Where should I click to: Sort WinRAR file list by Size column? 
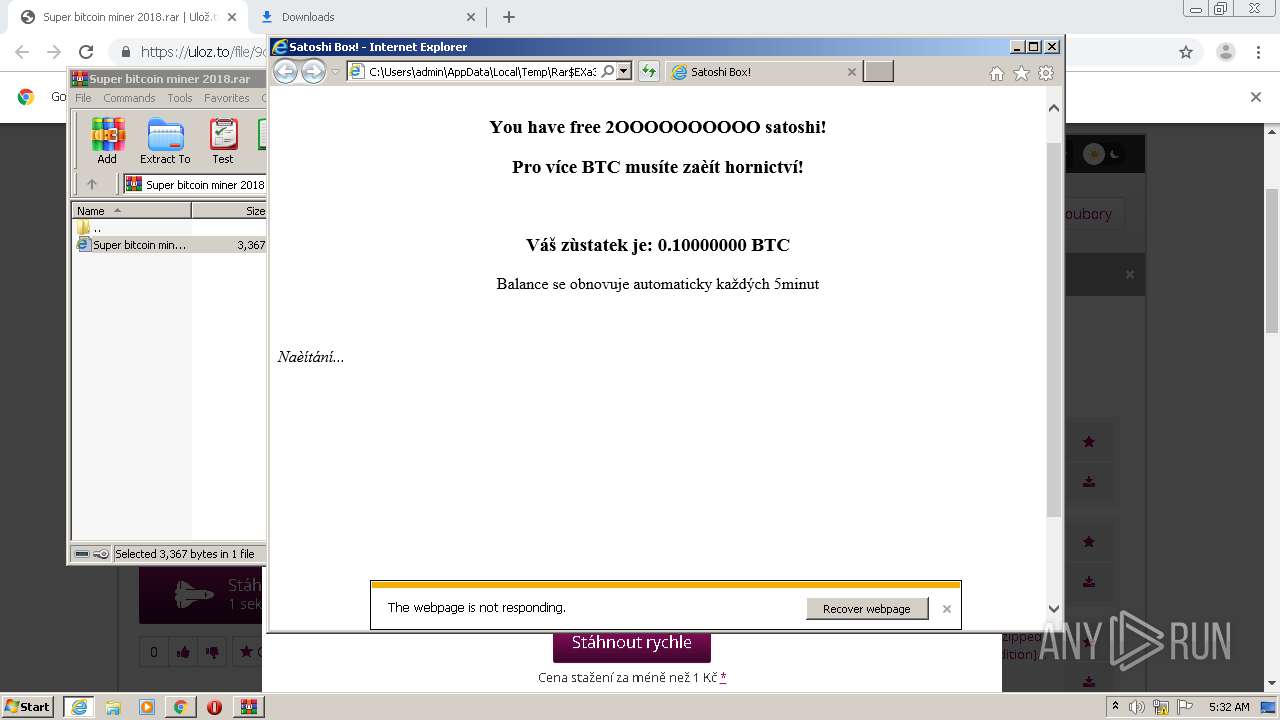click(230, 210)
